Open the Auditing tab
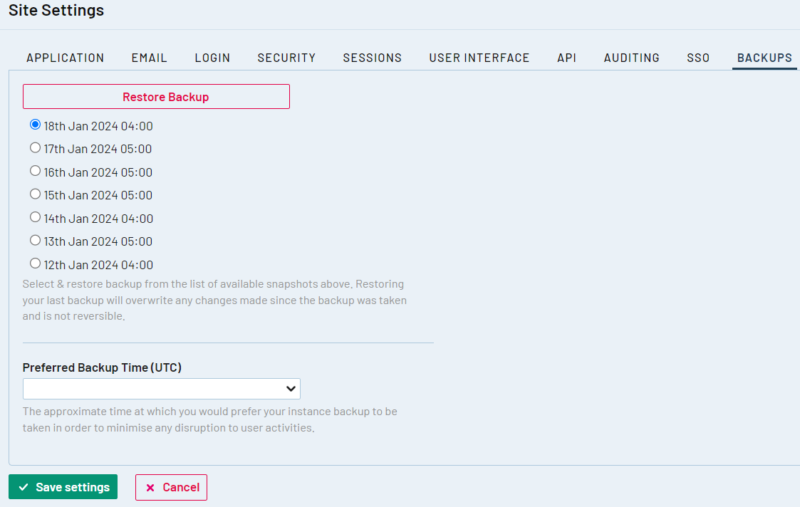The width and height of the screenshot is (800, 507). point(632,58)
